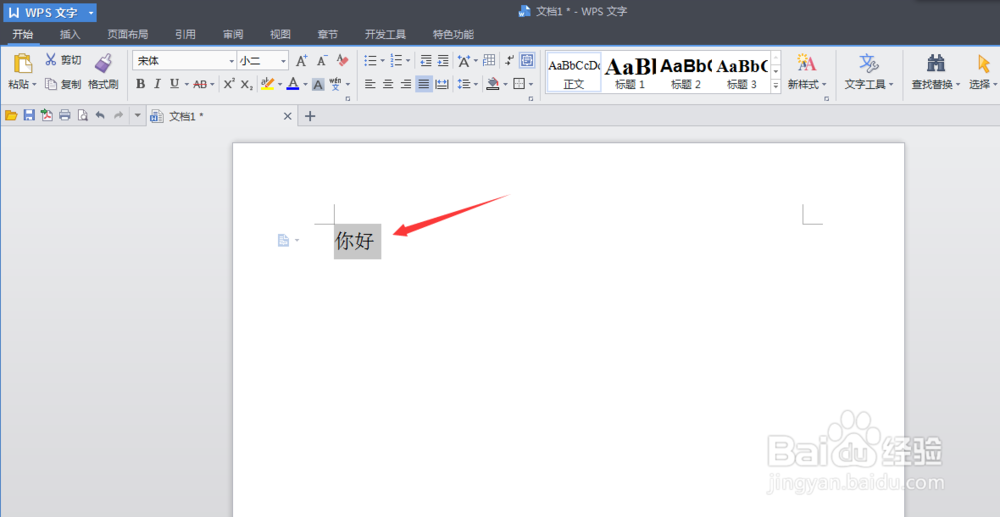
Task: Open the 特色功能 ribbon tab
Action: [453, 34]
